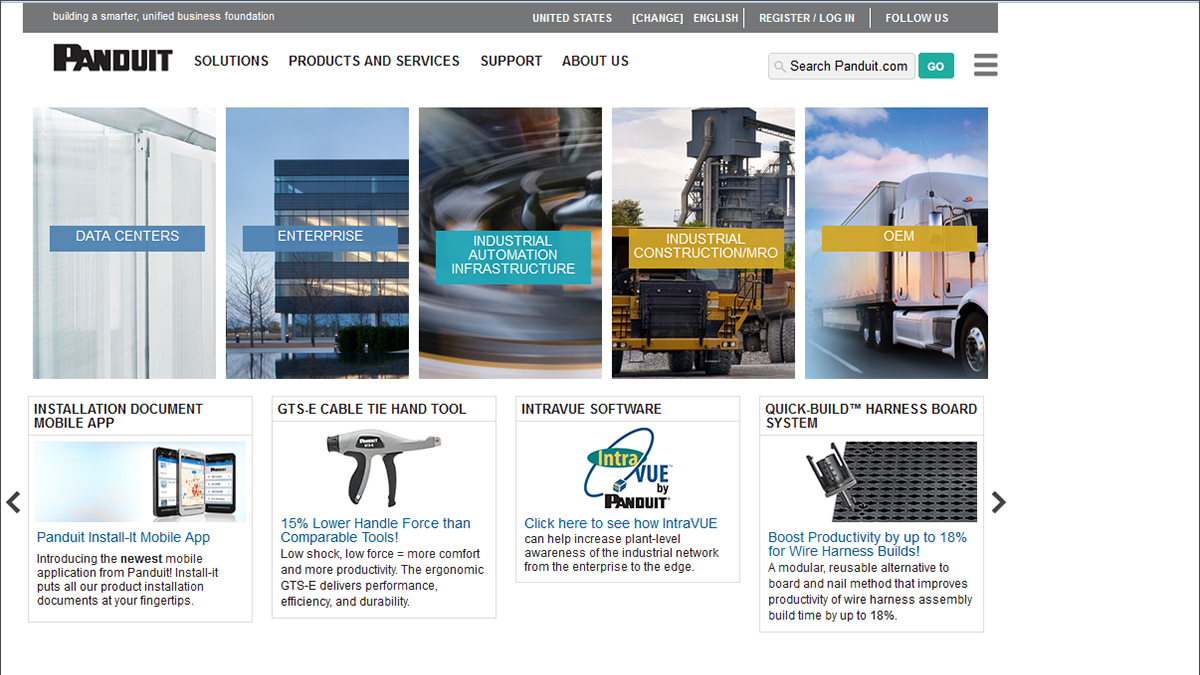The width and height of the screenshot is (1200, 675).
Task: Click the tagline 'building a smarter, unified business foundation'
Action: click(164, 17)
